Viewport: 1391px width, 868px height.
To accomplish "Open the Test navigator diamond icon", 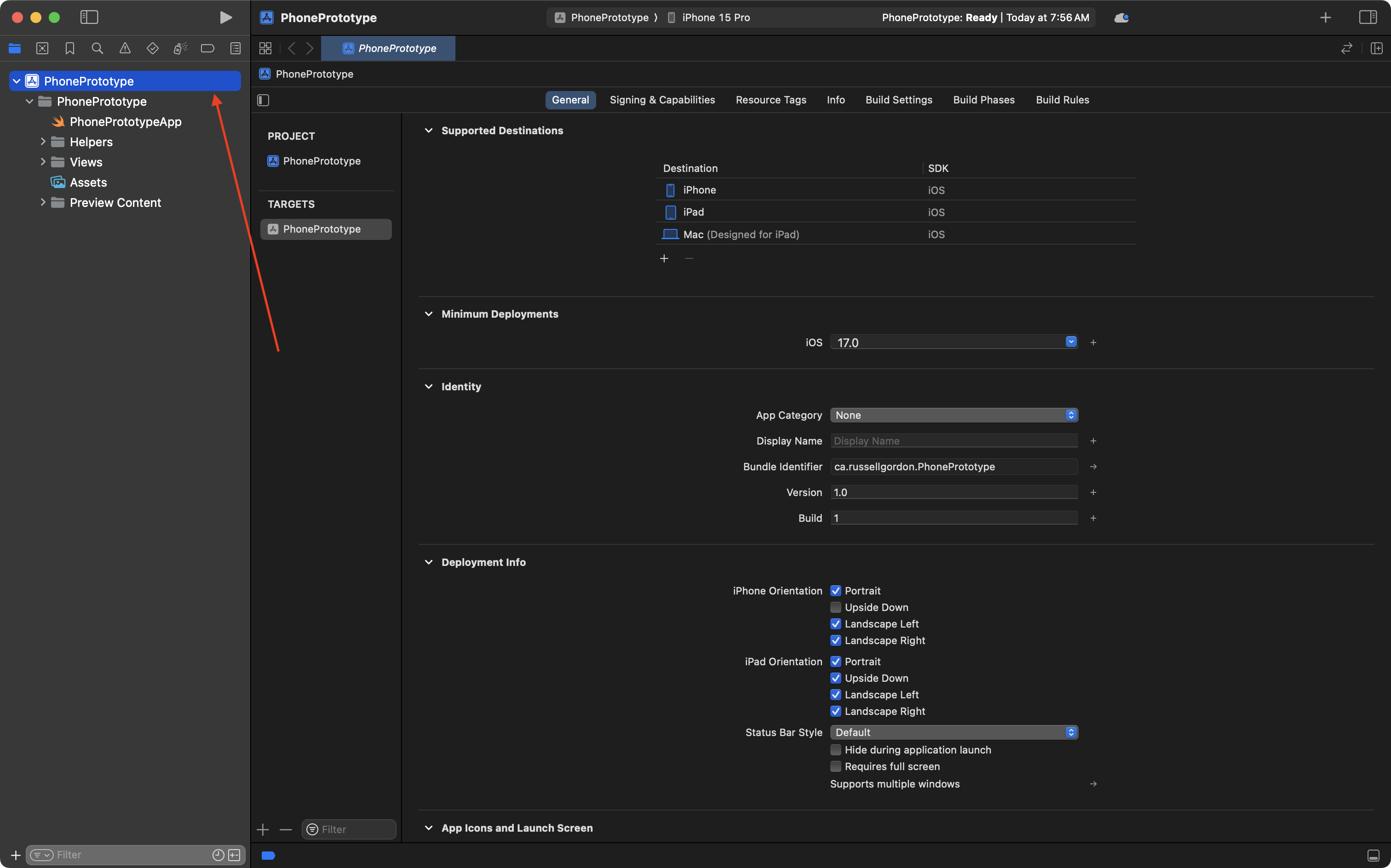I will pos(152,48).
